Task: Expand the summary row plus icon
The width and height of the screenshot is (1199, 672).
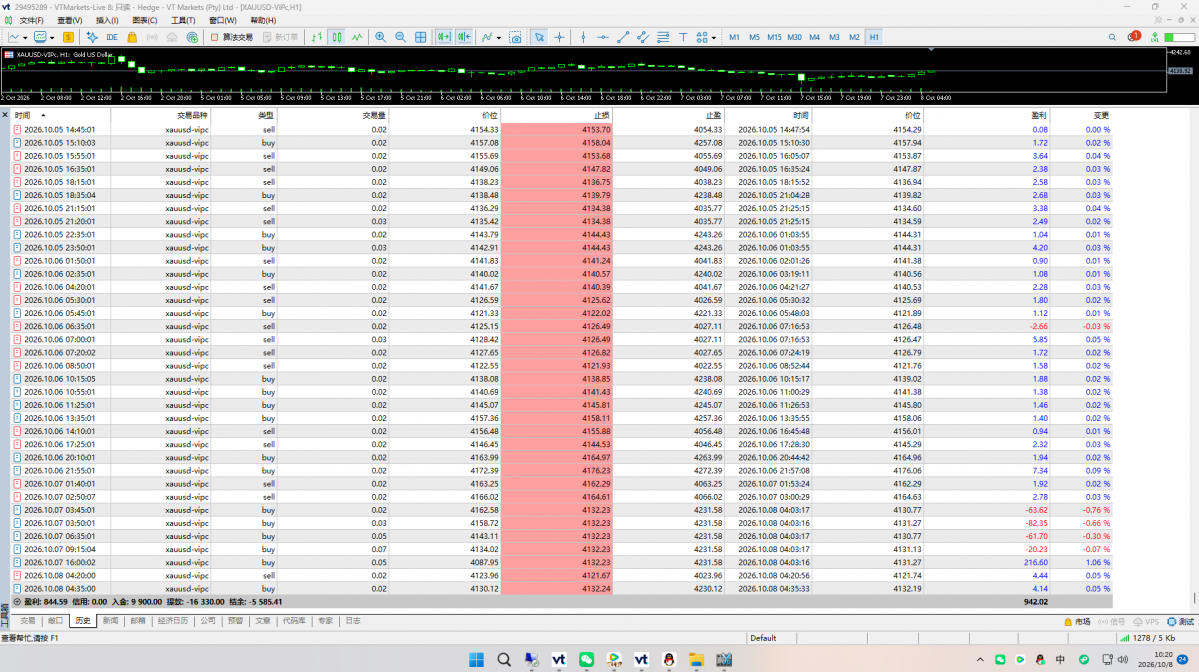Action: coord(17,602)
